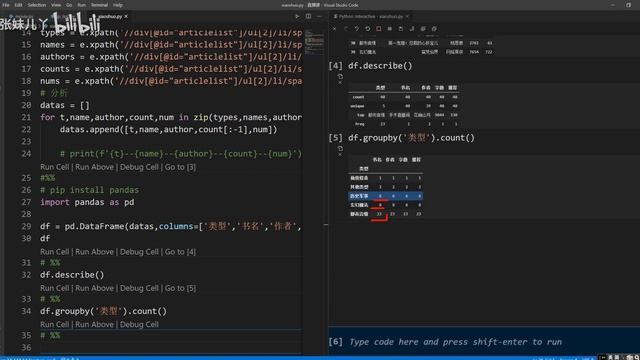This screenshot has height=360, width=640.
Task: Run the current Python file with the play icon
Action: click(x=297, y=16)
